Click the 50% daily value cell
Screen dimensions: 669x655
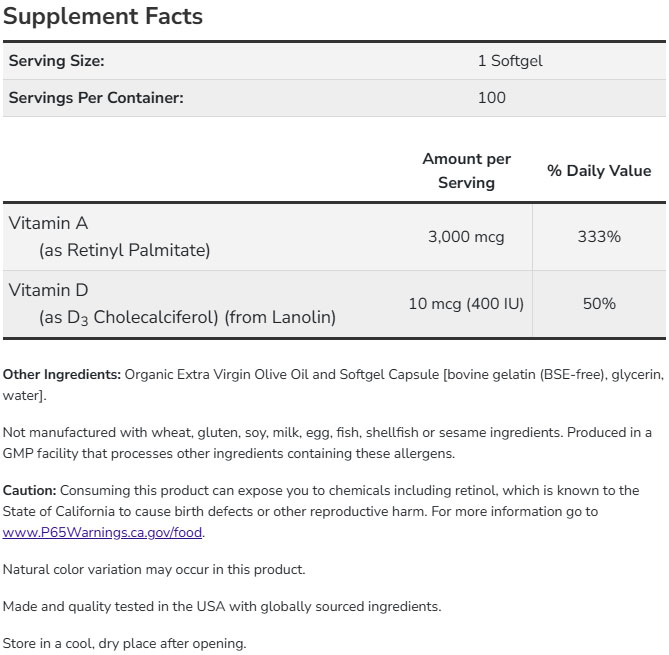tap(599, 304)
